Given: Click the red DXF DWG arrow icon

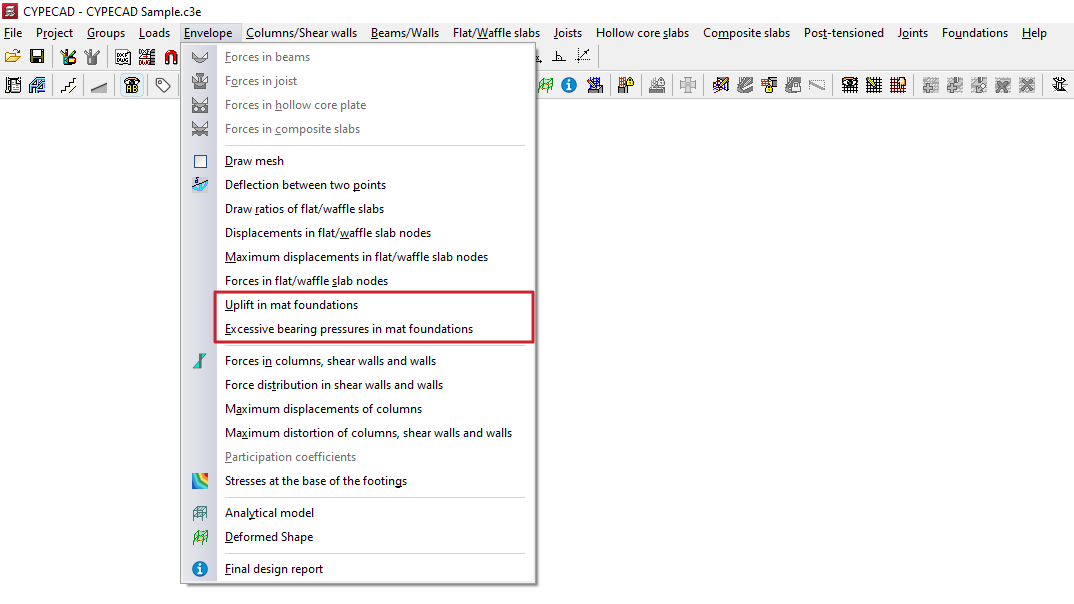Looking at the screenshot, I should tap(147, 57).
